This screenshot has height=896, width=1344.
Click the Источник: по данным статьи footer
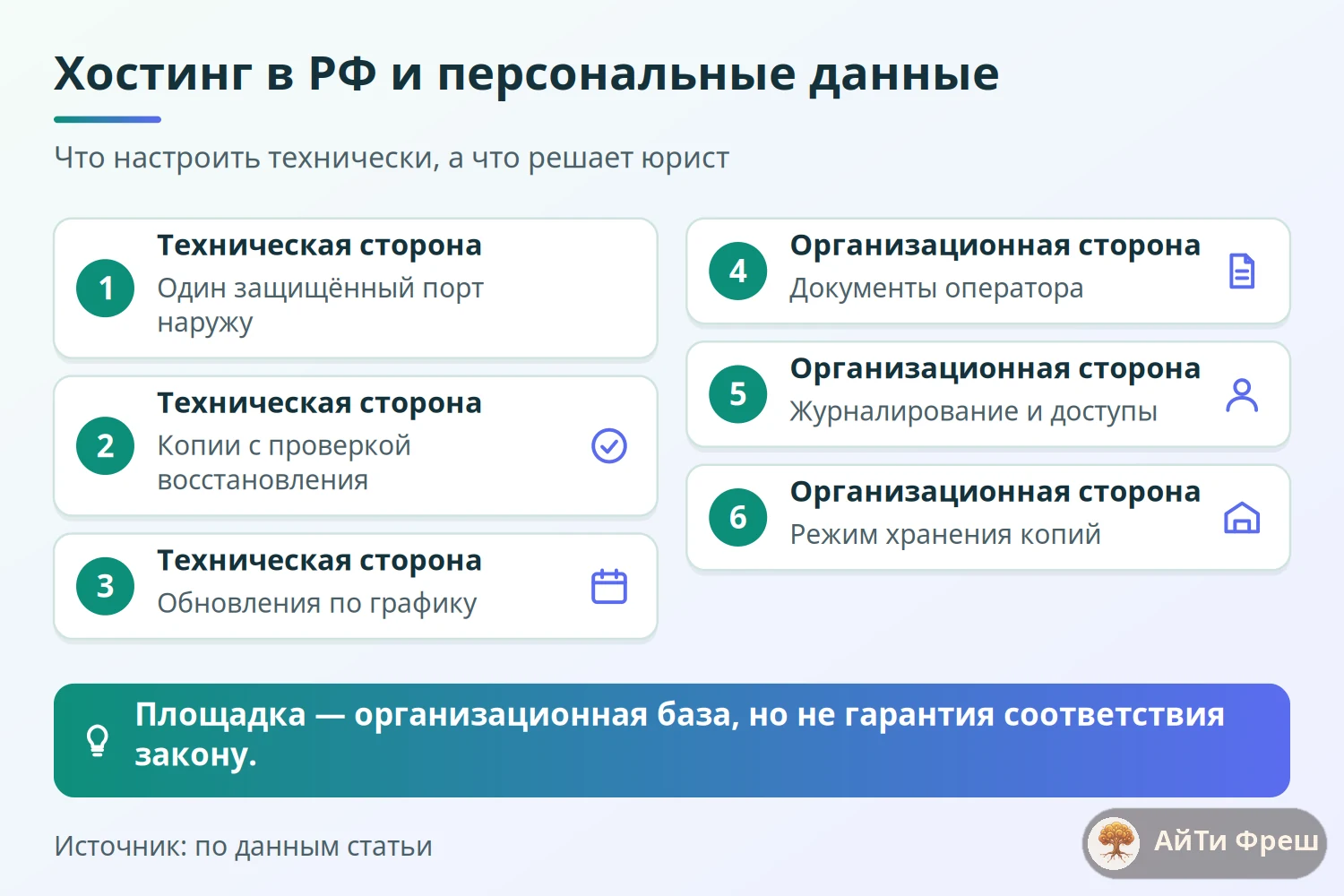(244, 847)
